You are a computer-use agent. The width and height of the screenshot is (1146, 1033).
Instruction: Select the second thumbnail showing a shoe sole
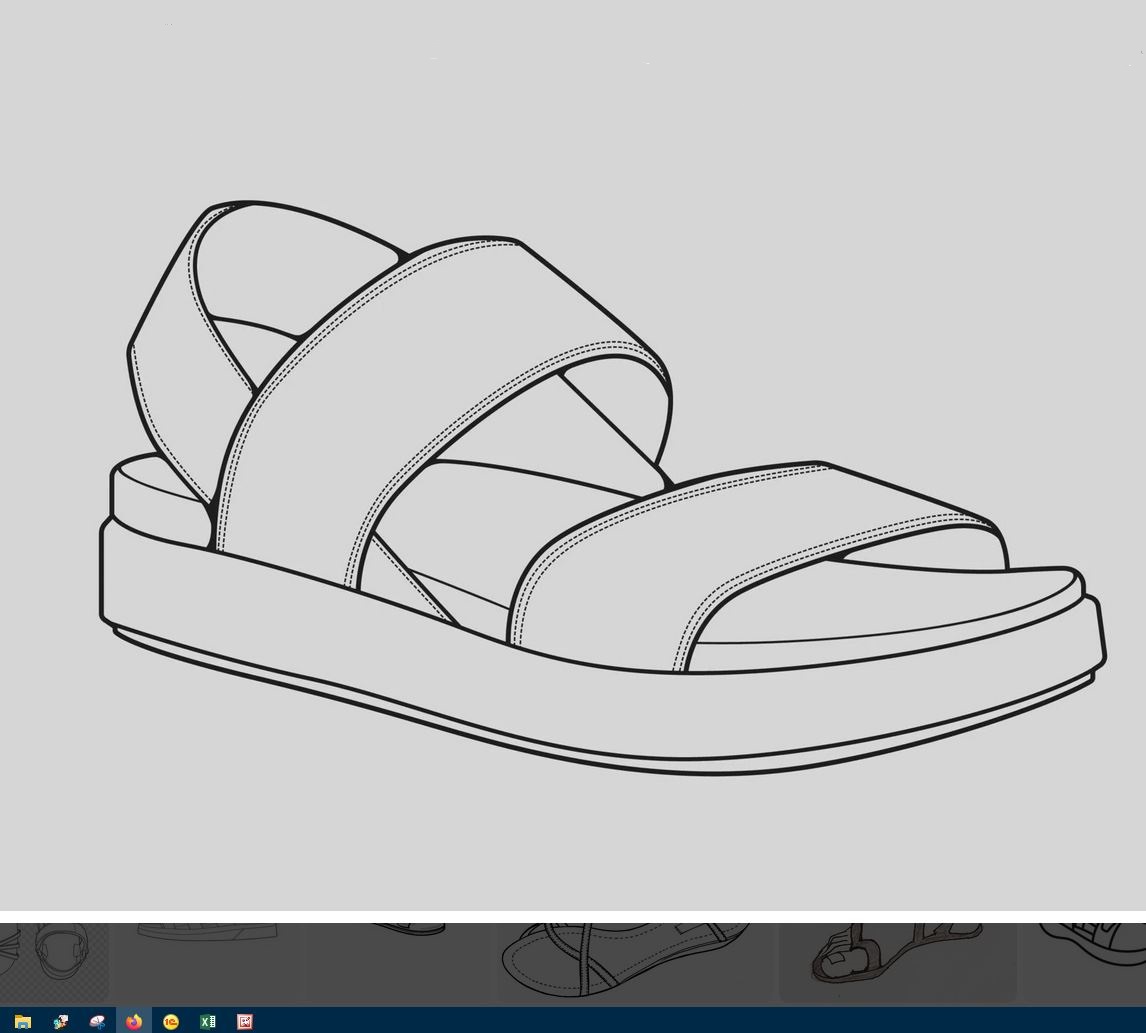coord(207,960)
